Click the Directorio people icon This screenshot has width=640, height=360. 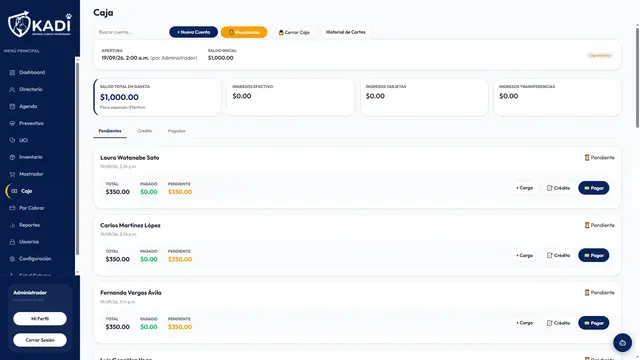point(12,89)
